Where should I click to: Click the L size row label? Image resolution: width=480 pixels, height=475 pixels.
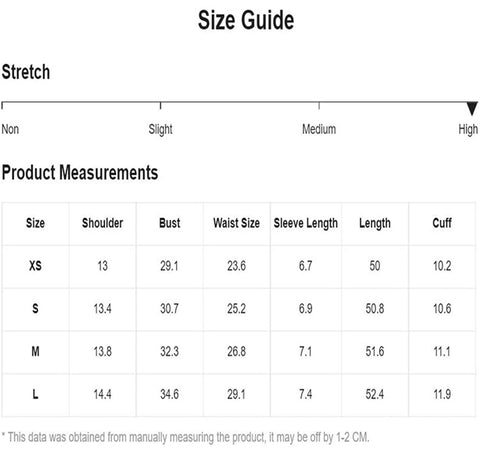(x=35, y=394)
